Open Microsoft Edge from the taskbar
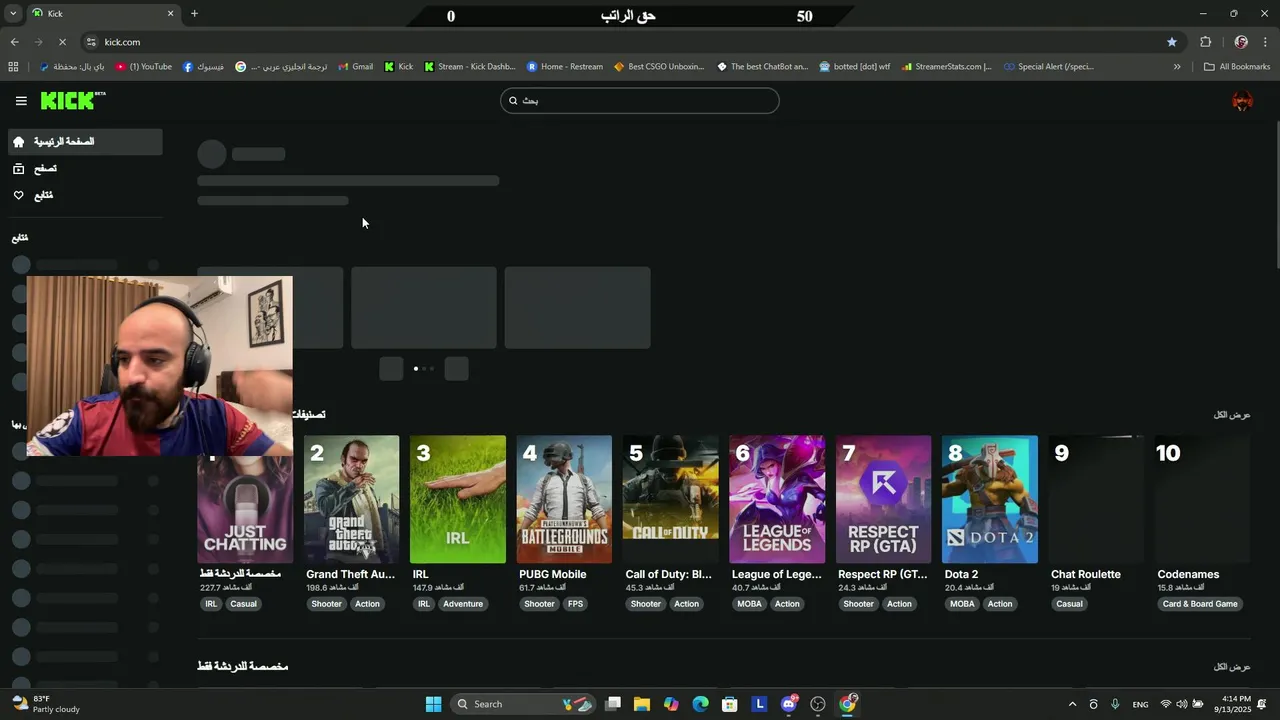The image size is (1280, 720). point(700,704)
